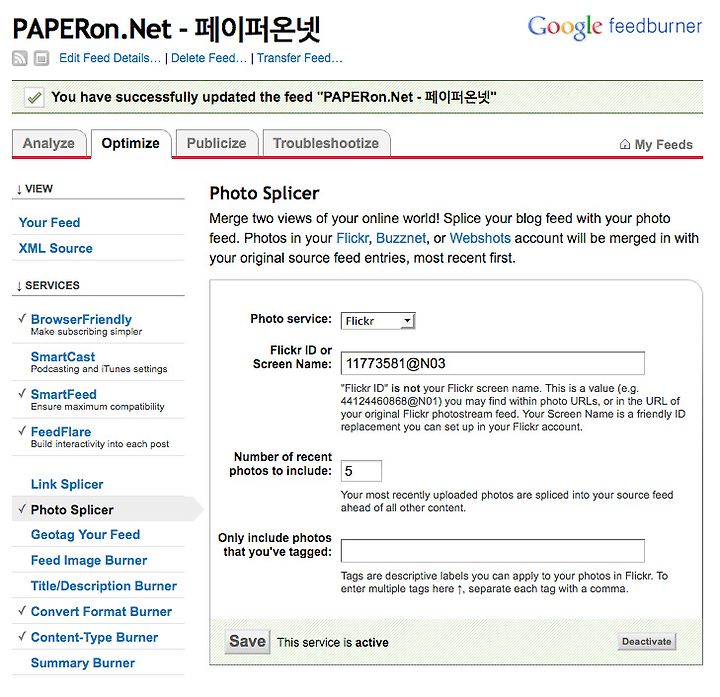Open the SmartFeed service
Viewport: 720px width, 697px height.
point(64,394)
